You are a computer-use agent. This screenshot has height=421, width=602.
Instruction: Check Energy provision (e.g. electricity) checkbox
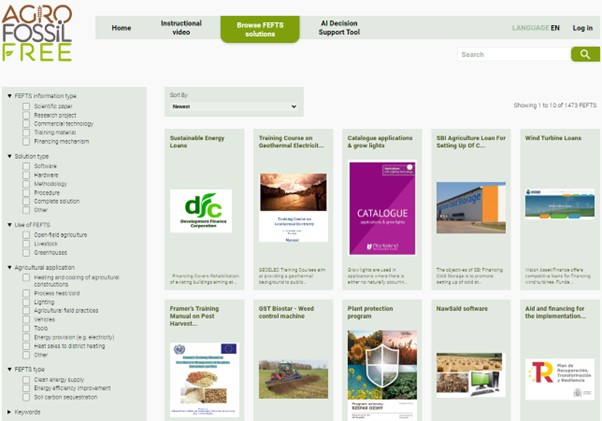point(26,337)
